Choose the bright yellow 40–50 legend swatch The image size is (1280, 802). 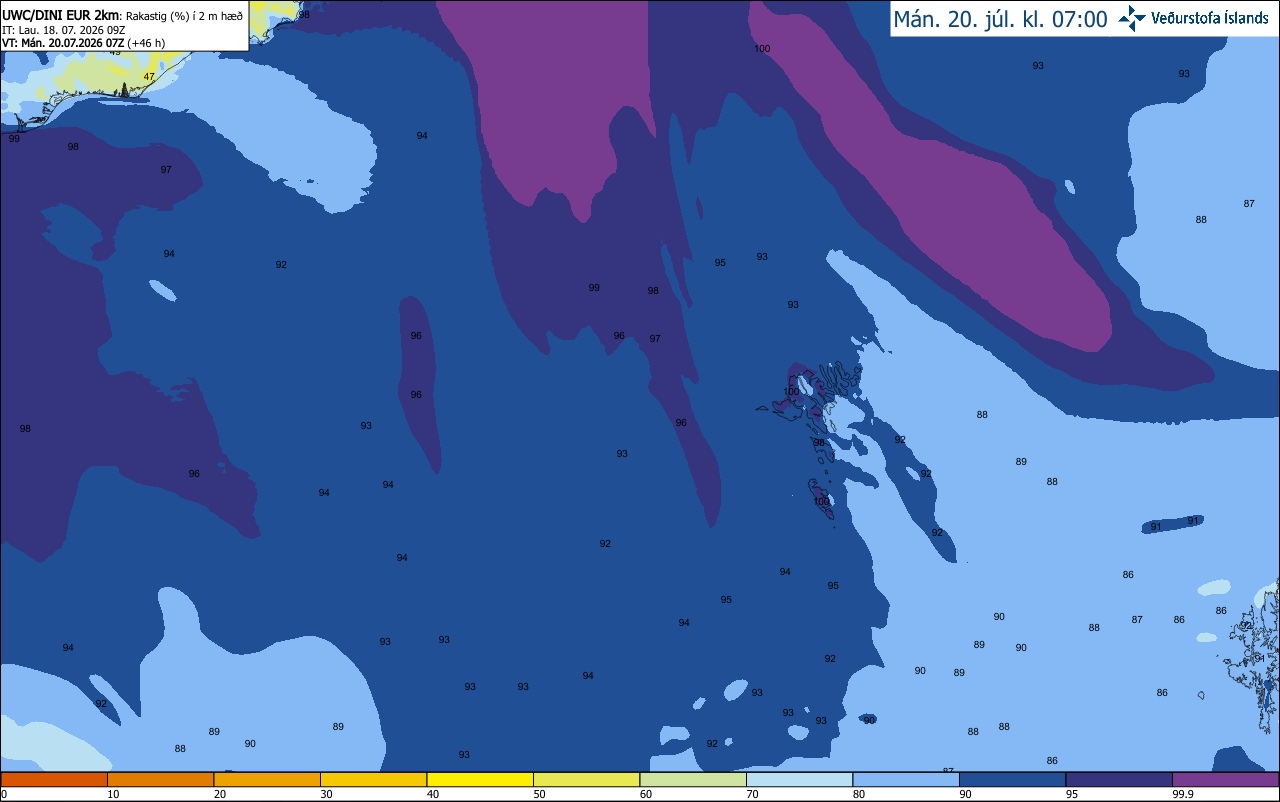[480, 779]
